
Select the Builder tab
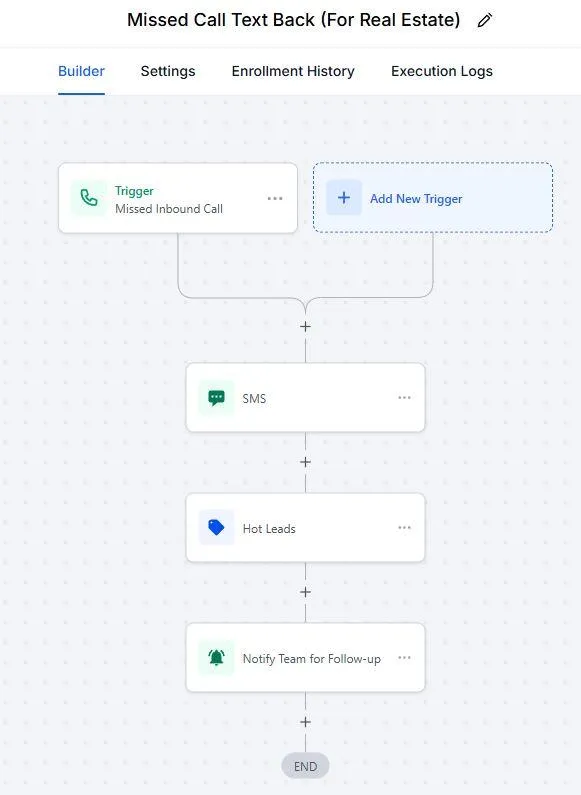click(x=81, y=71)
